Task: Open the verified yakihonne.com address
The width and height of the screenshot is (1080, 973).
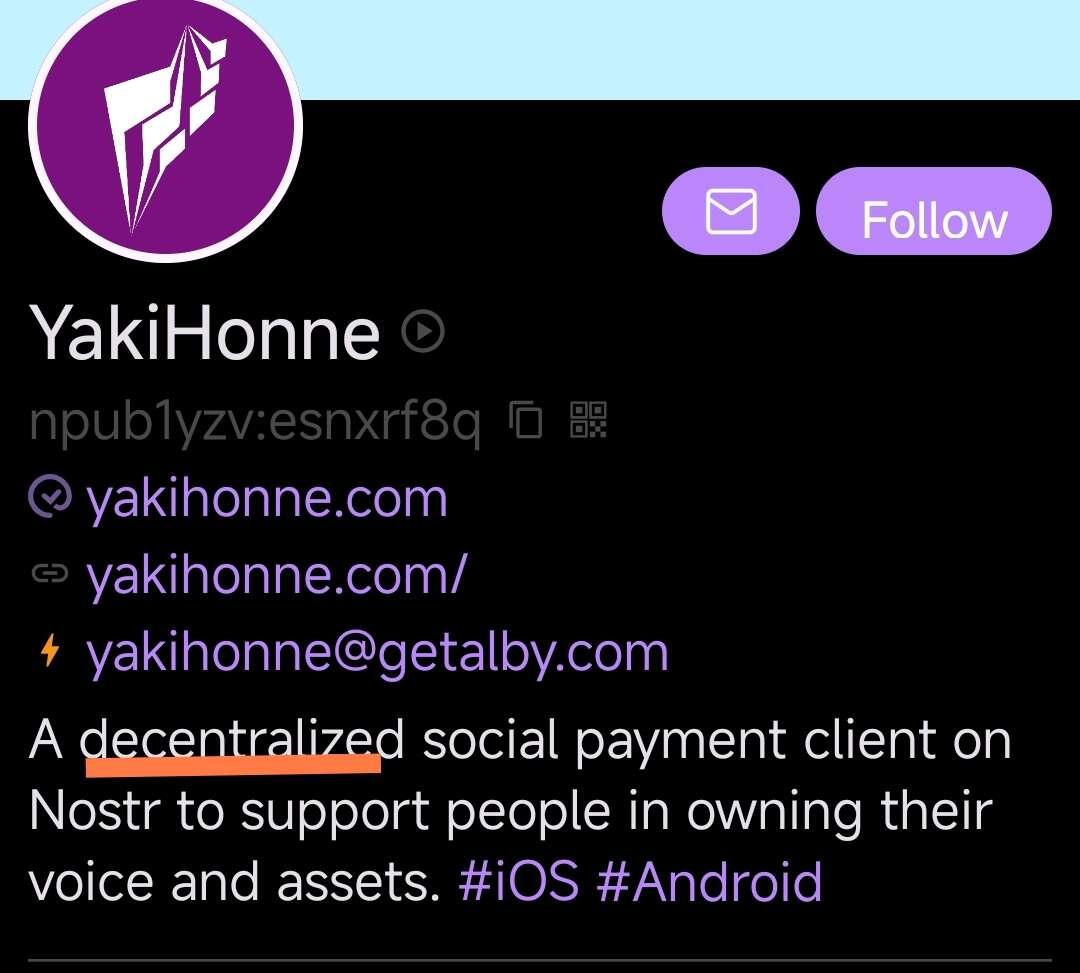Action: coord(267,499)
